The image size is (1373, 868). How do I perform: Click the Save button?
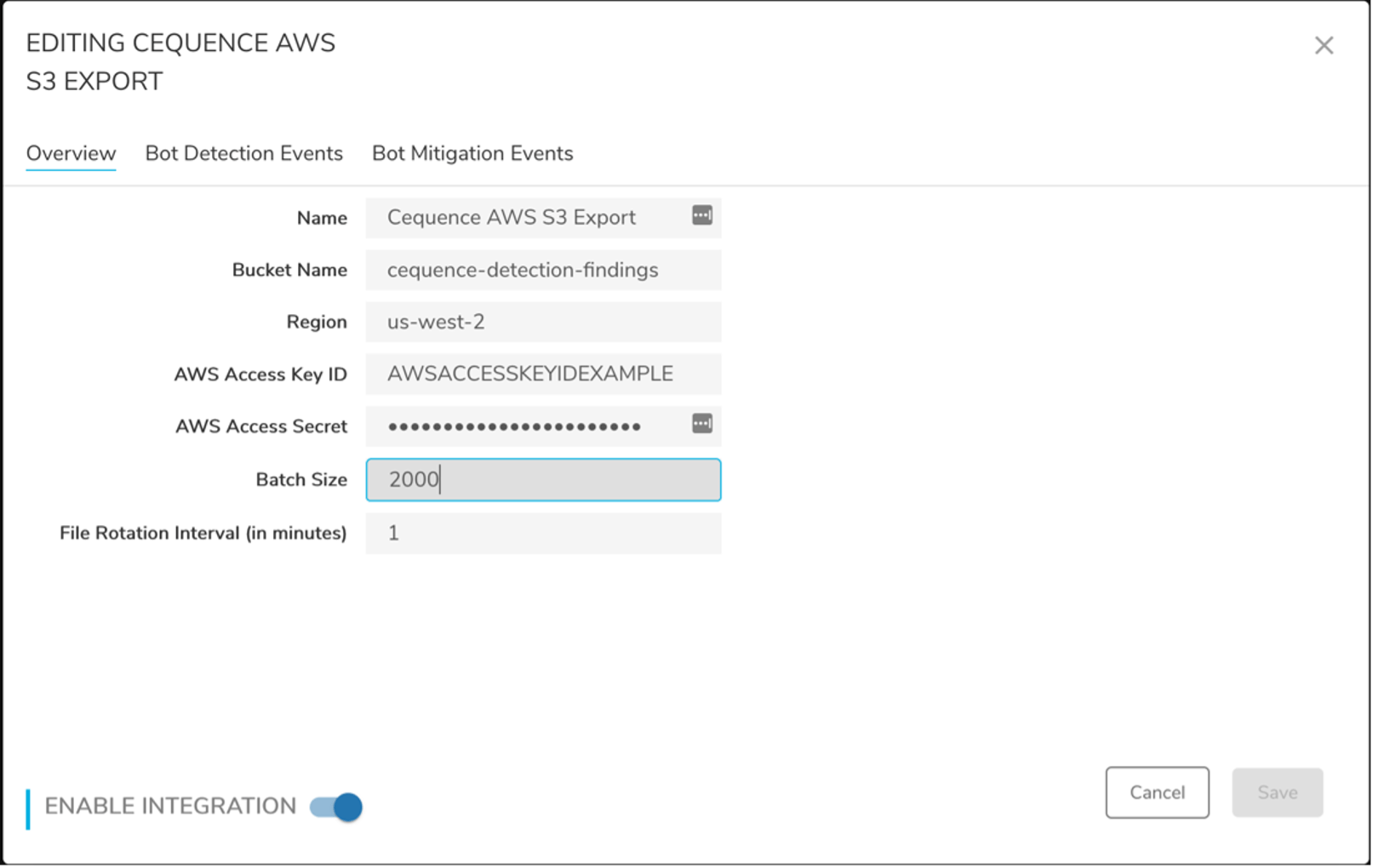pyautogui.click(x=1277, y=792)
